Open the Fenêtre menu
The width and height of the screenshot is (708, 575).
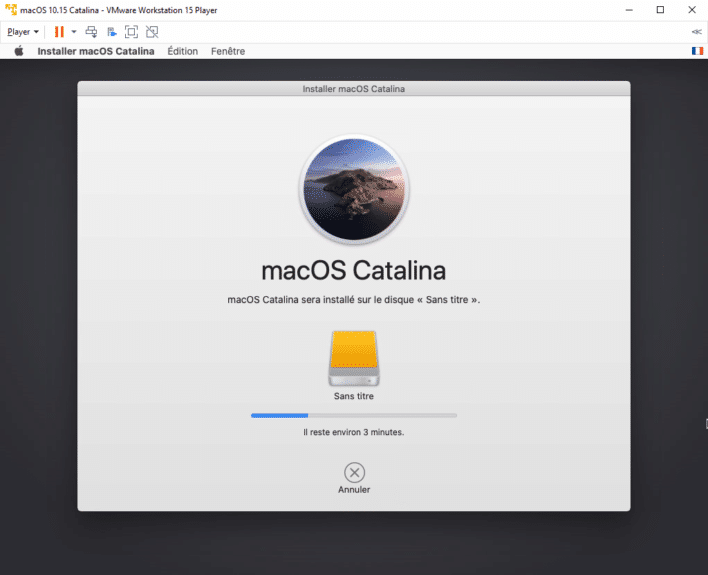(228, 51)
